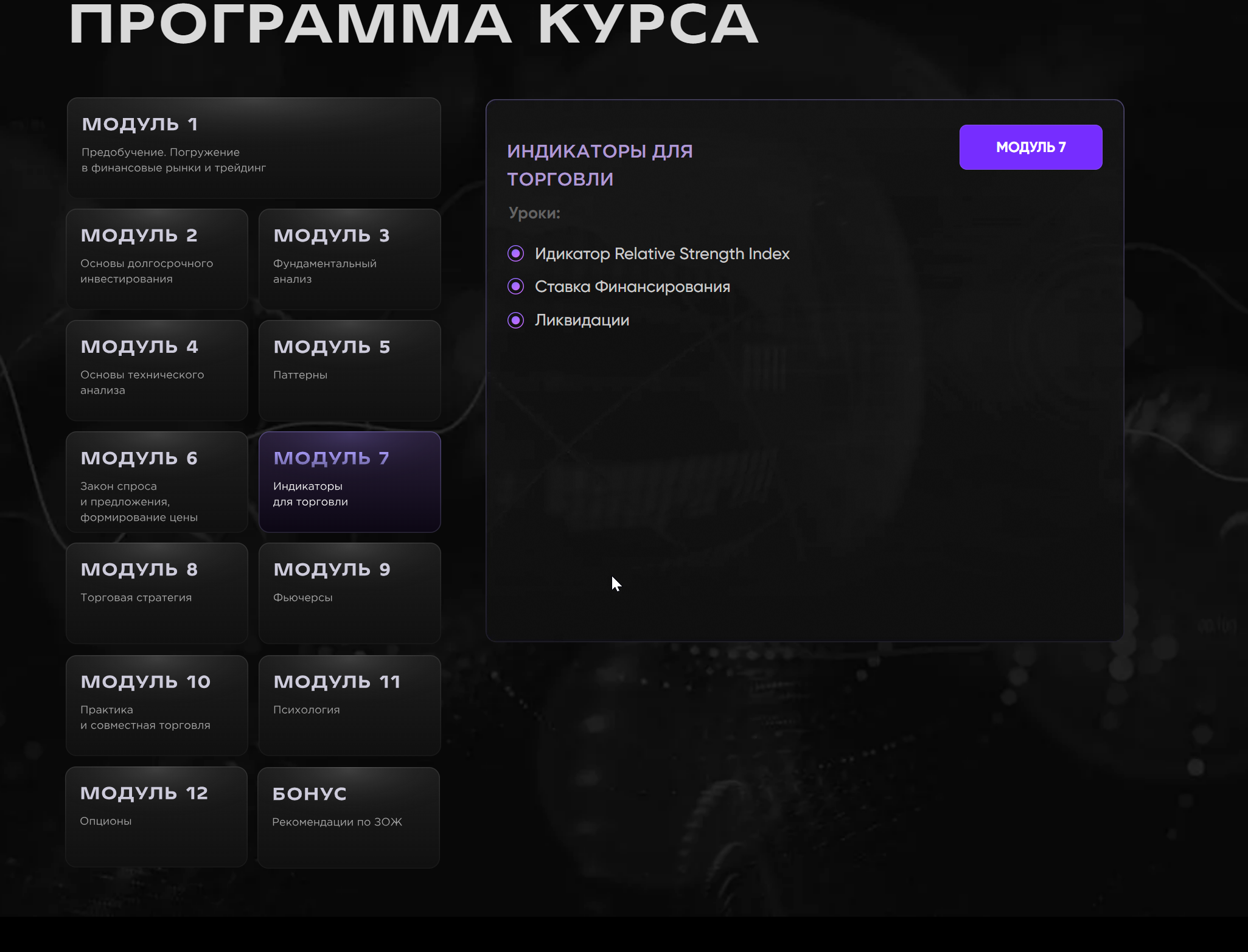Open Модуль 6 Закон спроса card

tap(156, 482)
